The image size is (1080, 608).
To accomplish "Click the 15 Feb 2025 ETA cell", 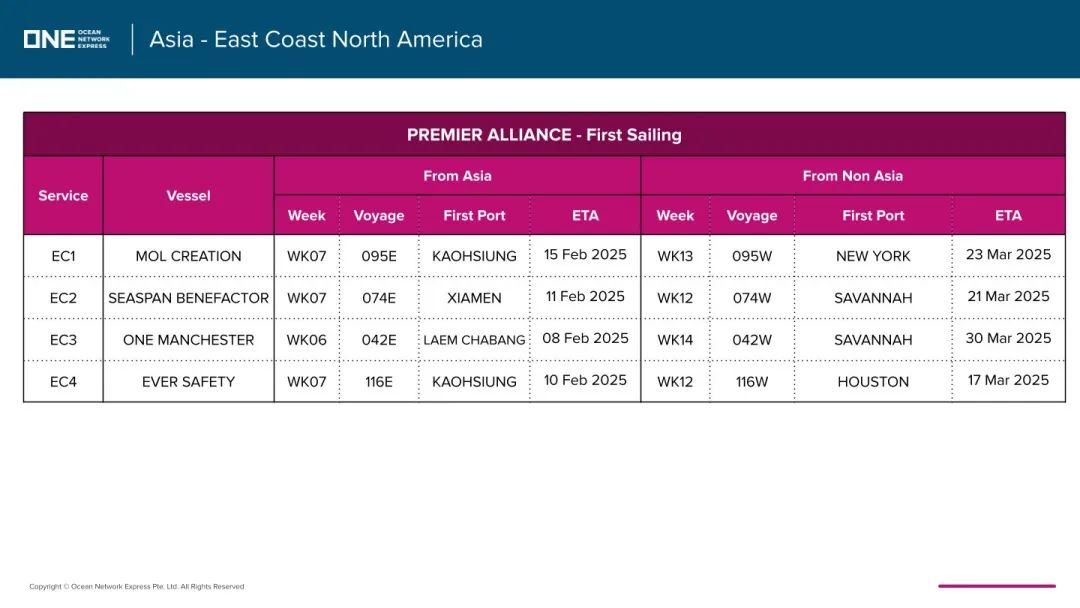I will tap(585, 255).
